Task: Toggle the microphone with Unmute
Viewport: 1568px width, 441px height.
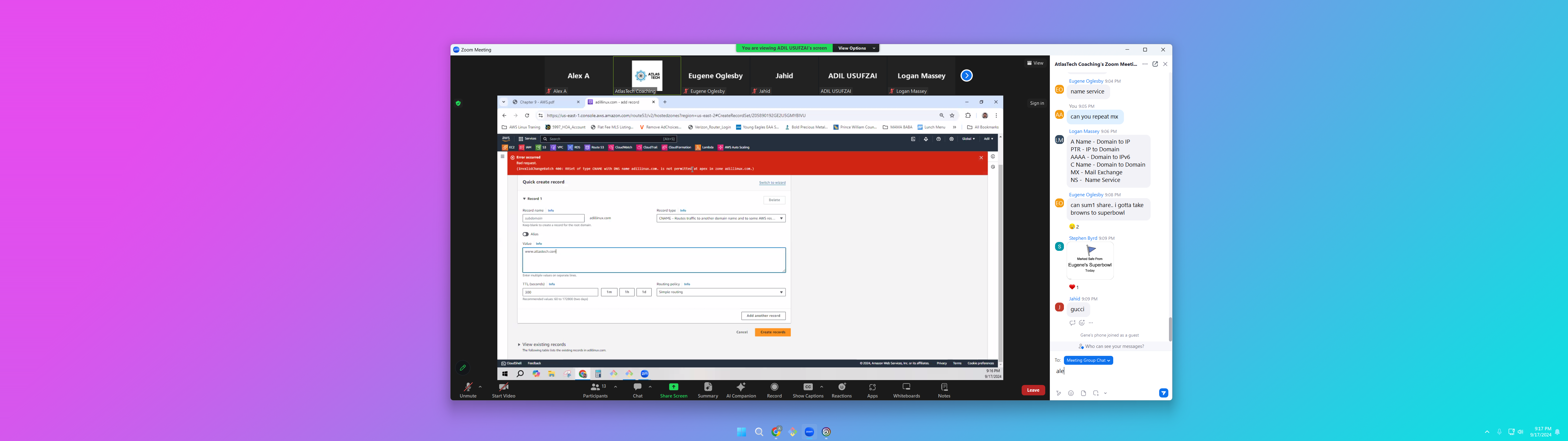Action: [x=467, y=390]
